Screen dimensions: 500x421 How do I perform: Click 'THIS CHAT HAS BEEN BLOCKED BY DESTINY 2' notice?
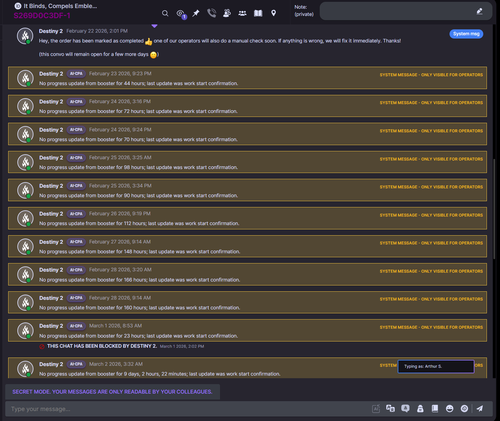(x=102, y=346)
